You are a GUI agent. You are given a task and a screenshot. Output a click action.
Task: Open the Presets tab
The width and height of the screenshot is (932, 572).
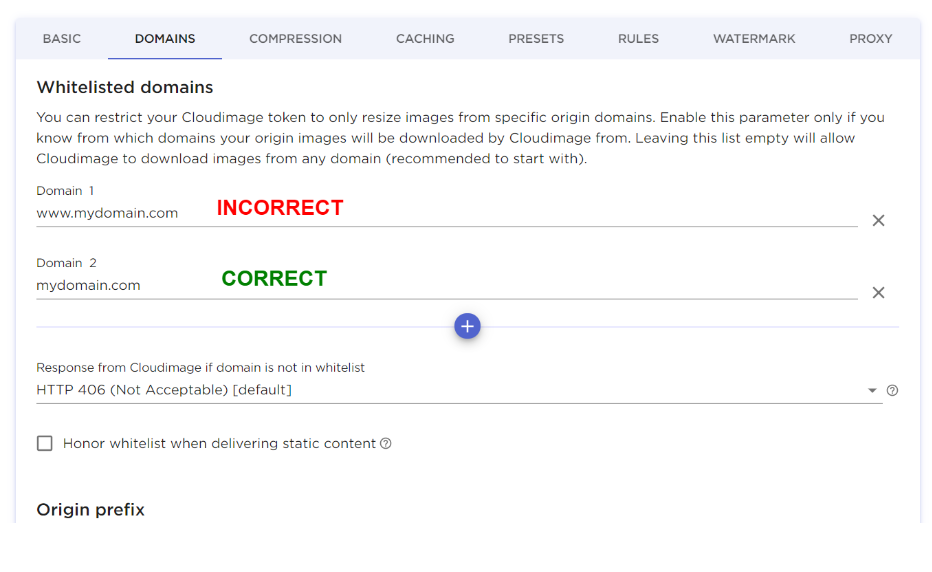pos(536,39)
